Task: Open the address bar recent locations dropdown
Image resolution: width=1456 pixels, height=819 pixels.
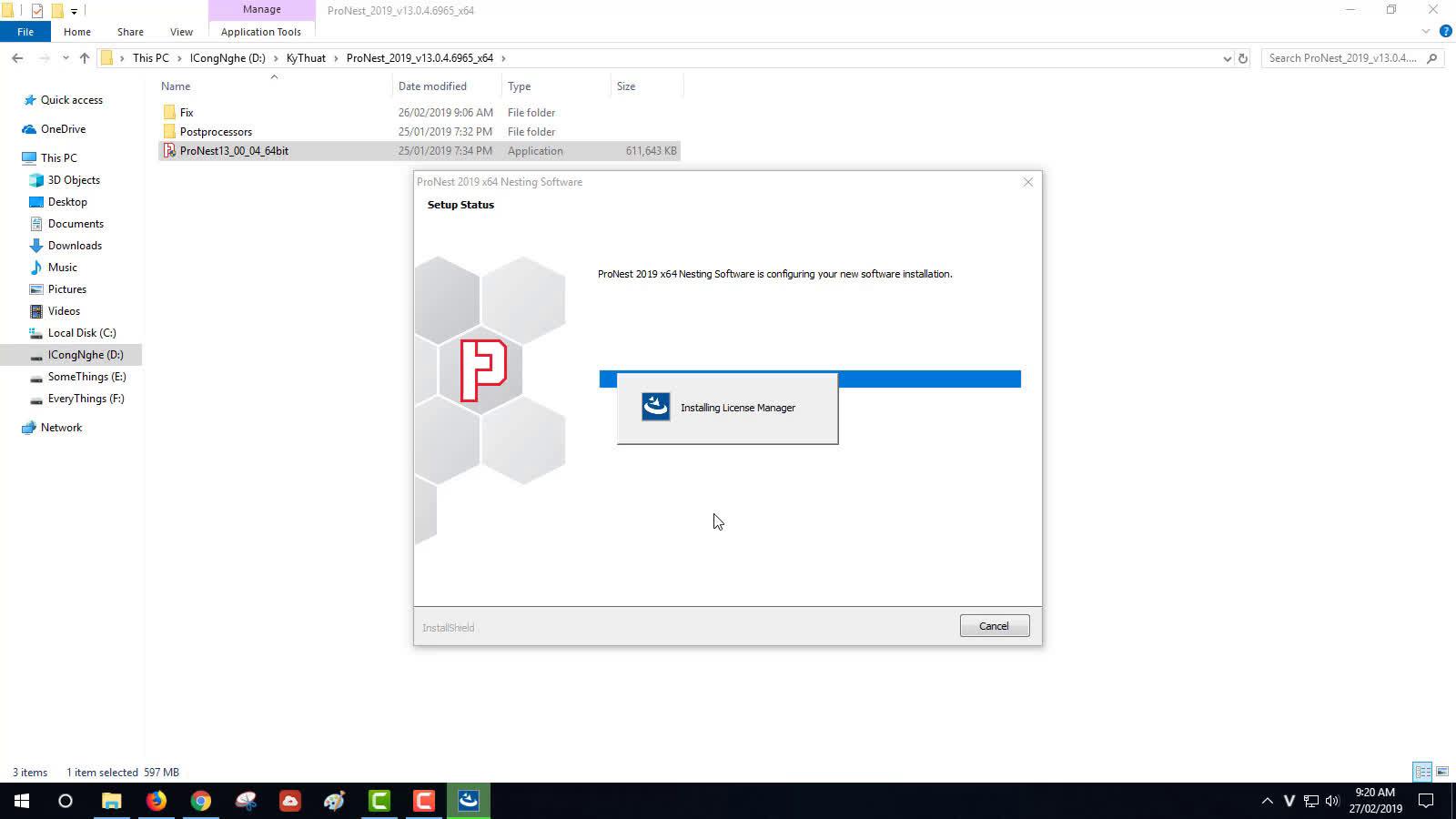Action: pos(1228,57)
